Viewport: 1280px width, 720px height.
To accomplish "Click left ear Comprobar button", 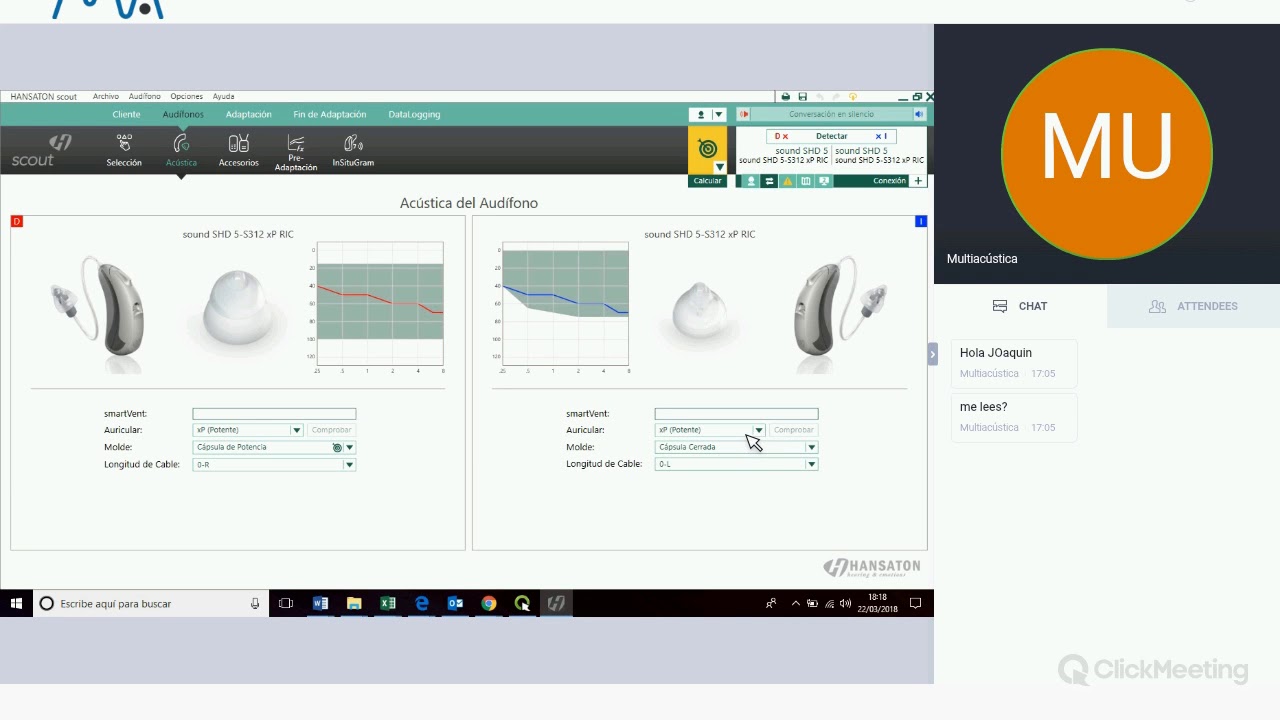I will (x=794, y=430).
